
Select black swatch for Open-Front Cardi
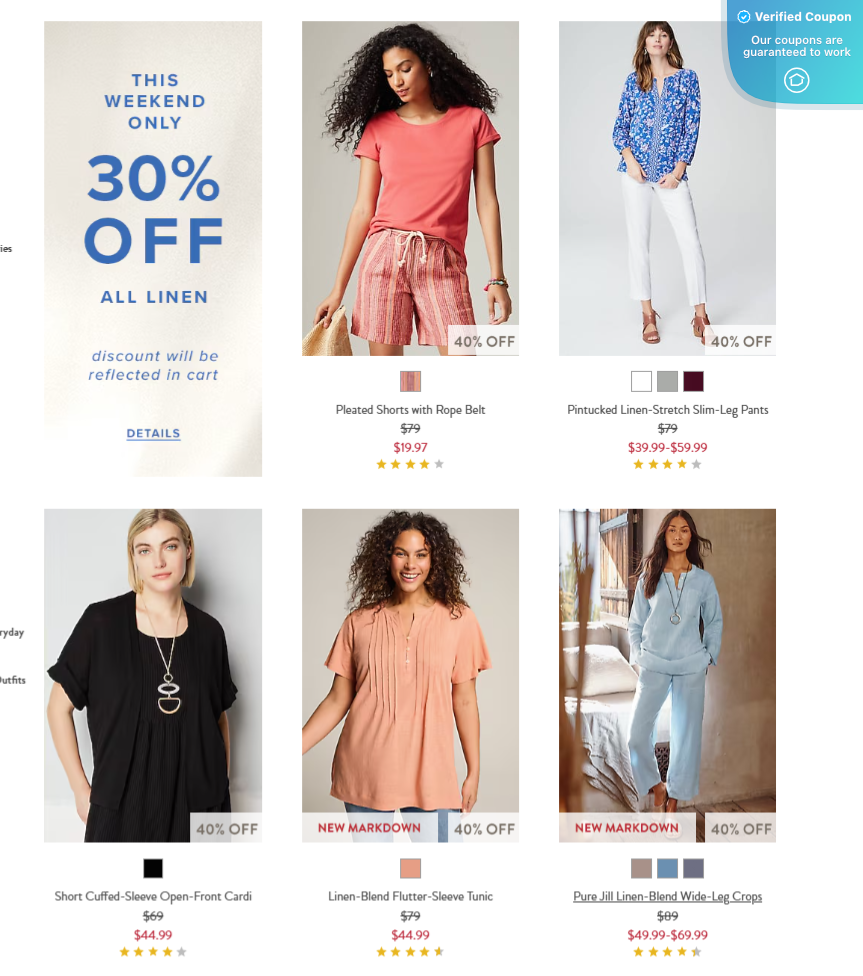(x=153, y=868)
